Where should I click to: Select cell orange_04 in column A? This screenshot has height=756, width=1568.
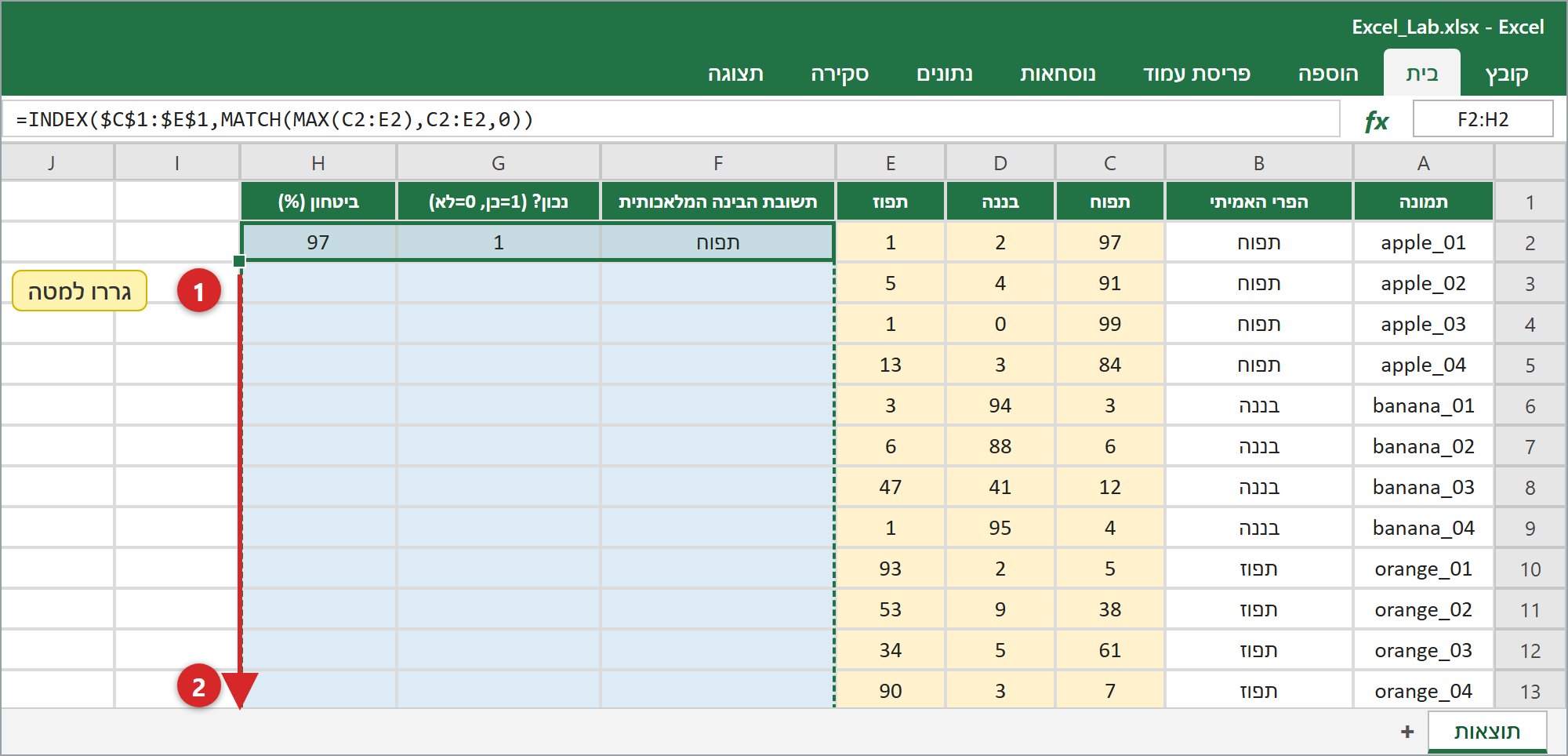[x=1424, y=691]
